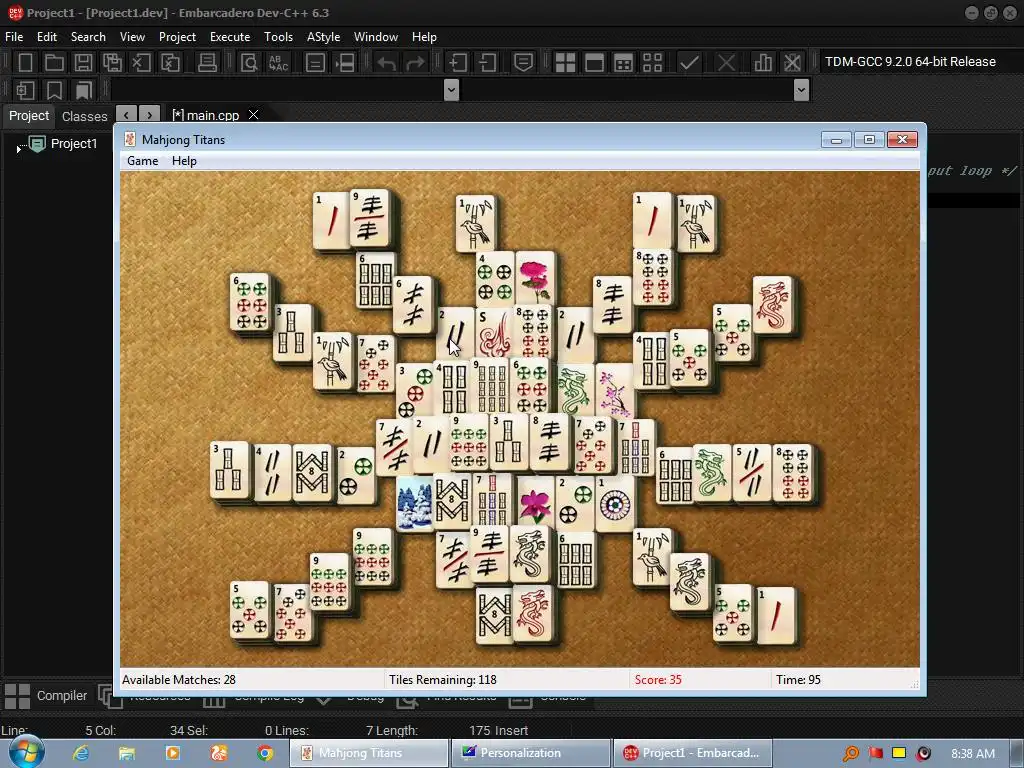Open the AStyle menu
Viewport: 1024px width, 768px height.
point(323,37)
